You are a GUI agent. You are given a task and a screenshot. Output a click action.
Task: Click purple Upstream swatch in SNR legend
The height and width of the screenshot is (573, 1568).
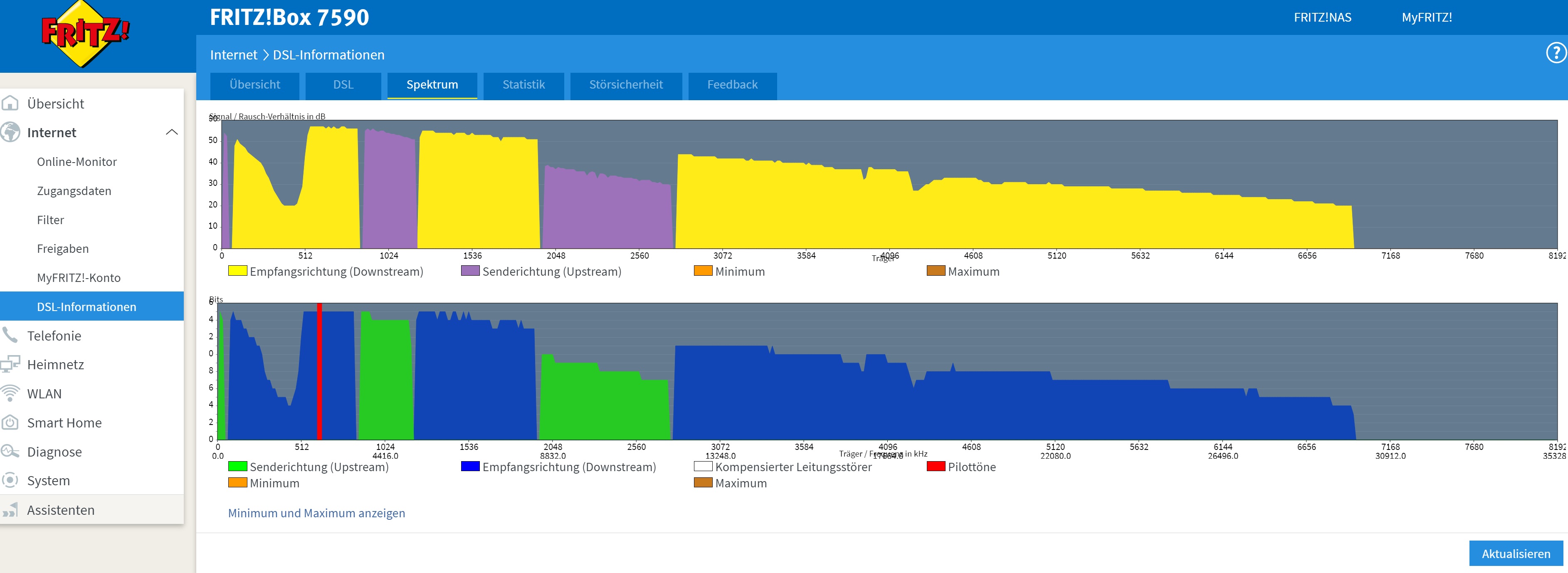(470, 270)
